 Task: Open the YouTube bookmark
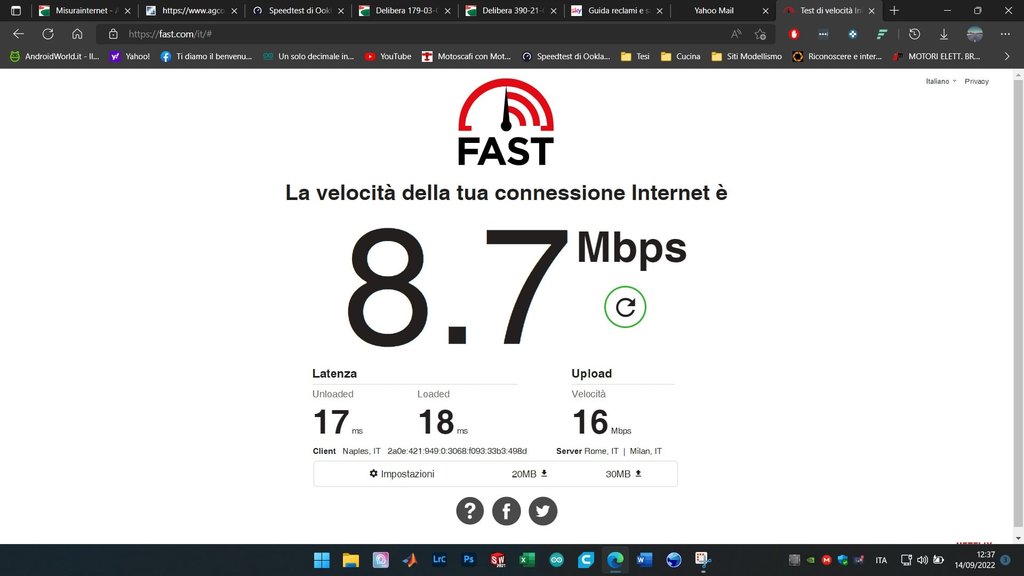pyautogui.click(x=388, y=56)
